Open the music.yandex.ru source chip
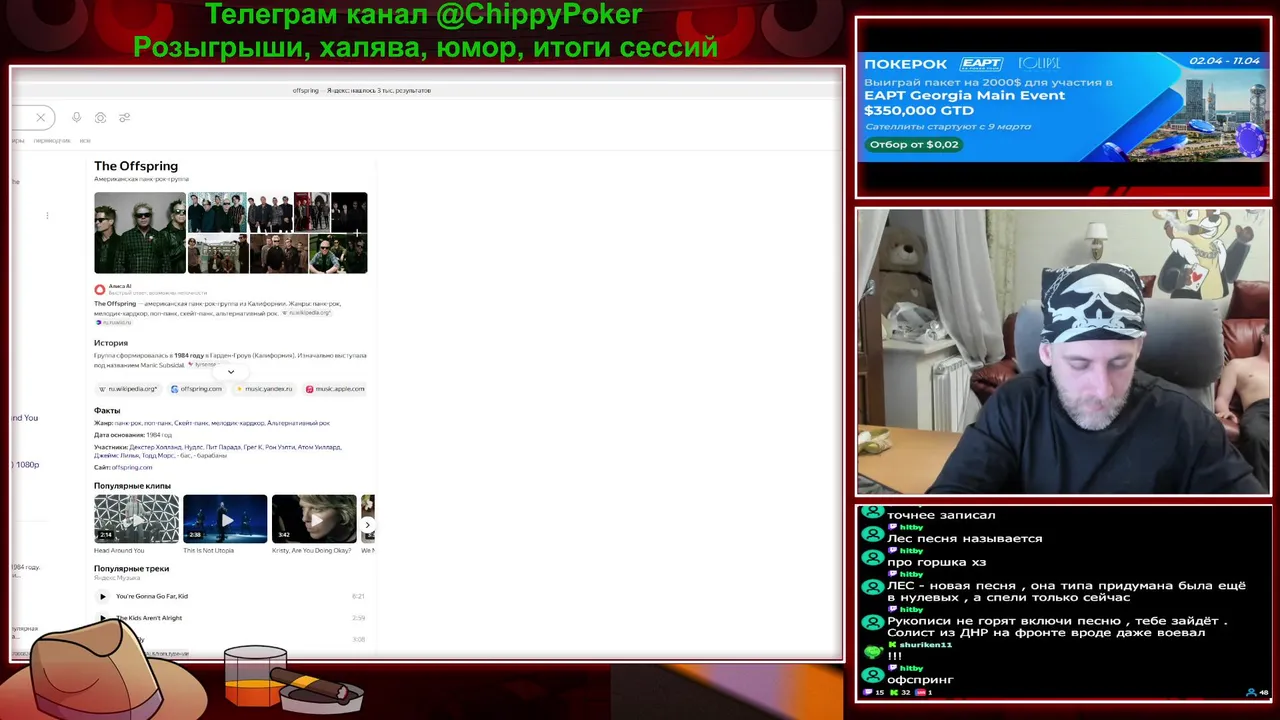The image size is (1280, 720). [x=264, y=389]
